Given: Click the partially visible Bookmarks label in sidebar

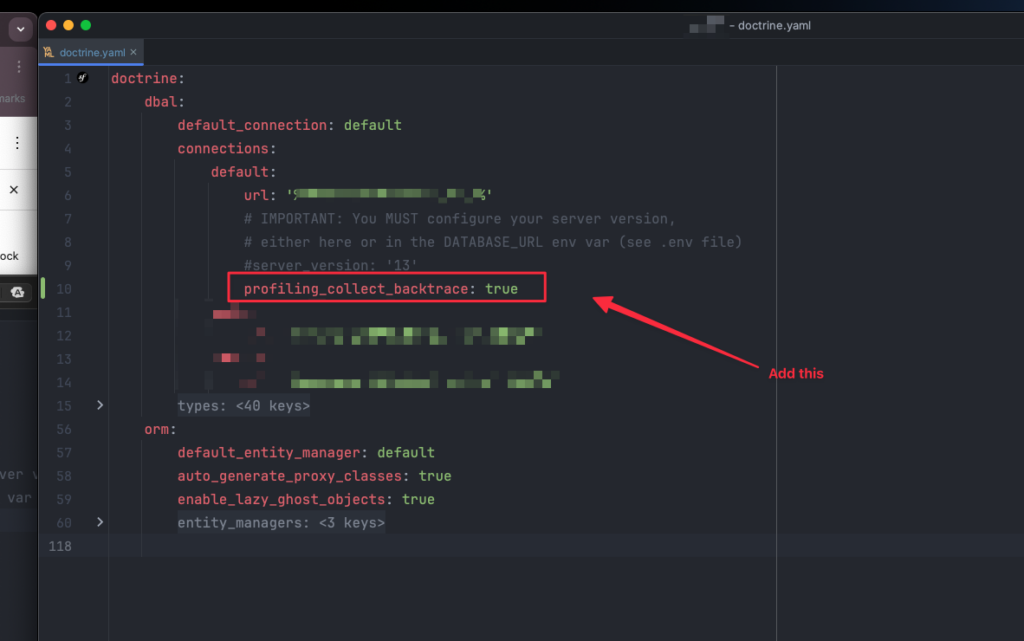Looking at the screenshot, I should (x=14, y=98).
